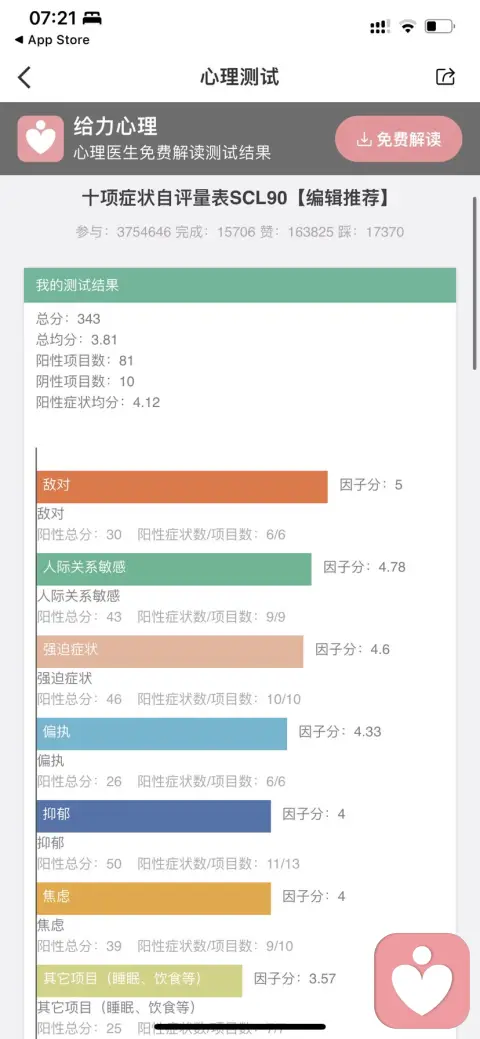Click the vertical scrollbar on right edge
Image resolution: width=480 pixels, height=1039 pixels.
tap(475, 284)
